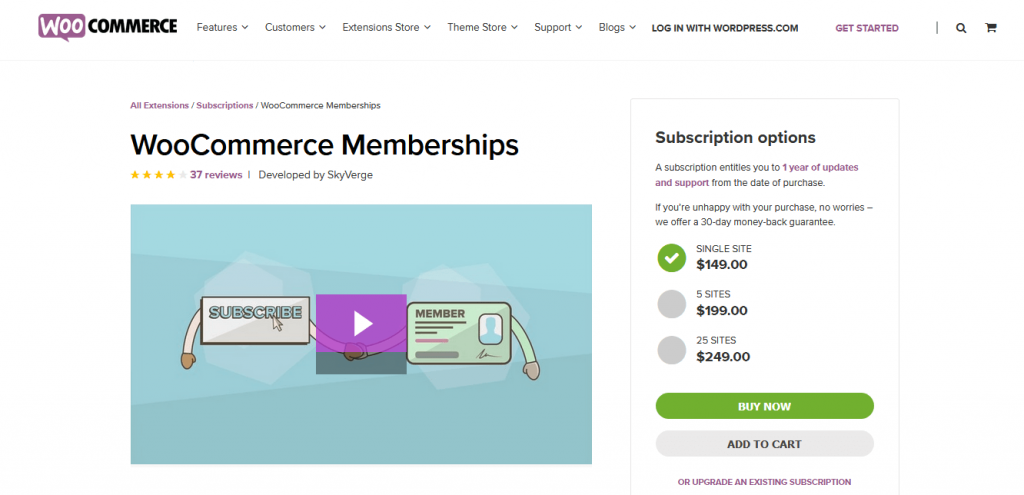Expand the Features dropdown menu
The height and width of the screenshot is (495, 1024).
(x=222, y=28)
